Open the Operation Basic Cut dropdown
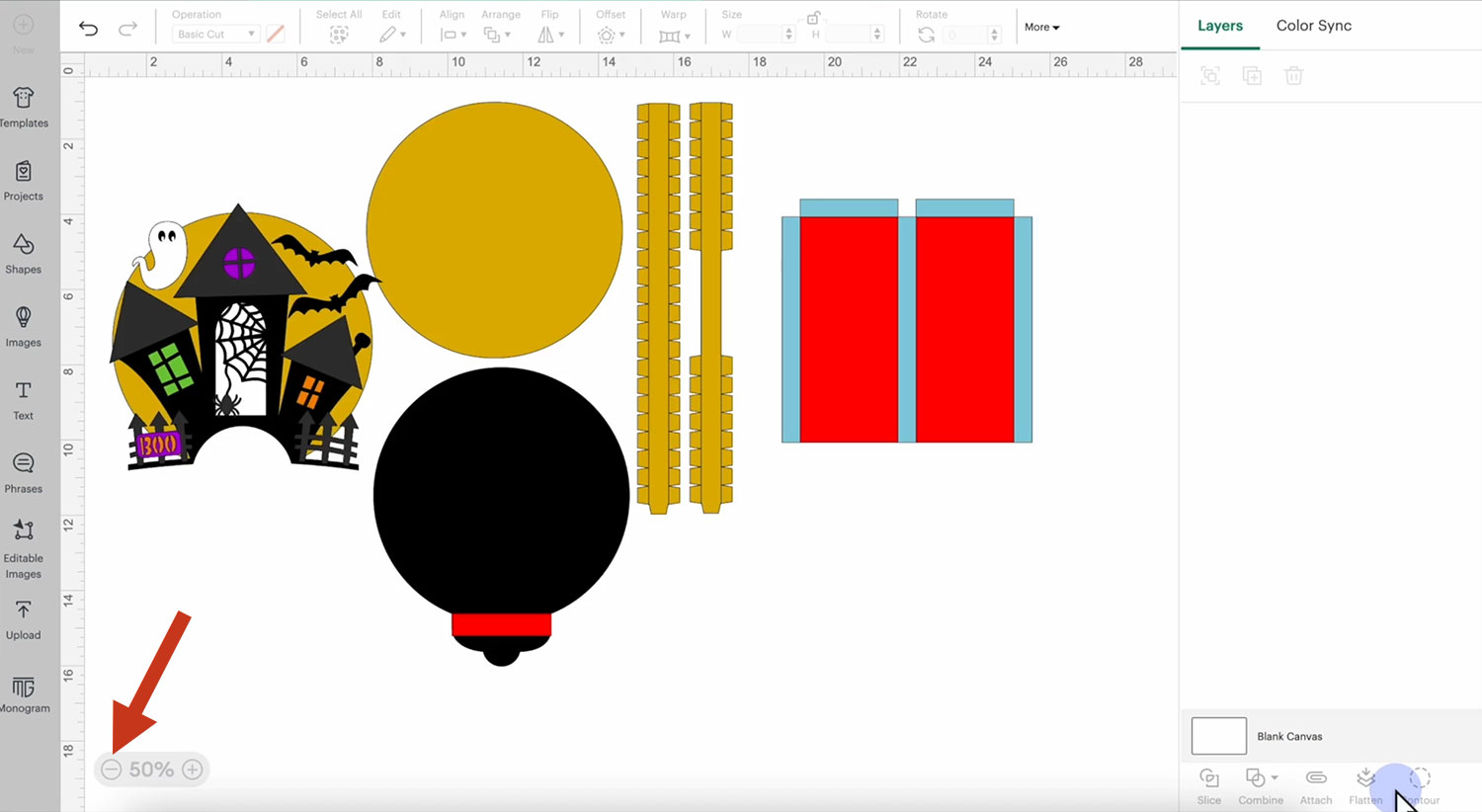The image size is (1482, 812). [x=215, y=35]
